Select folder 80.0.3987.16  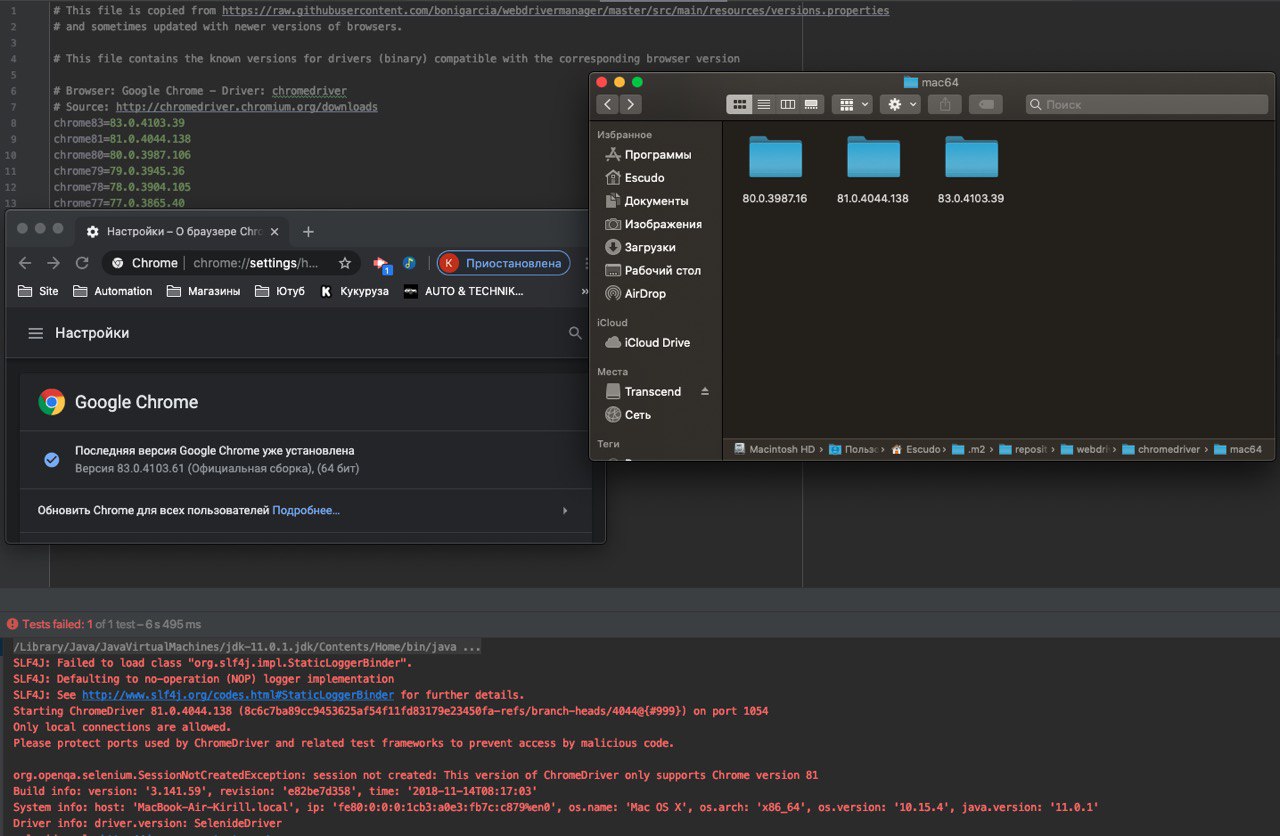pos(775,169)
